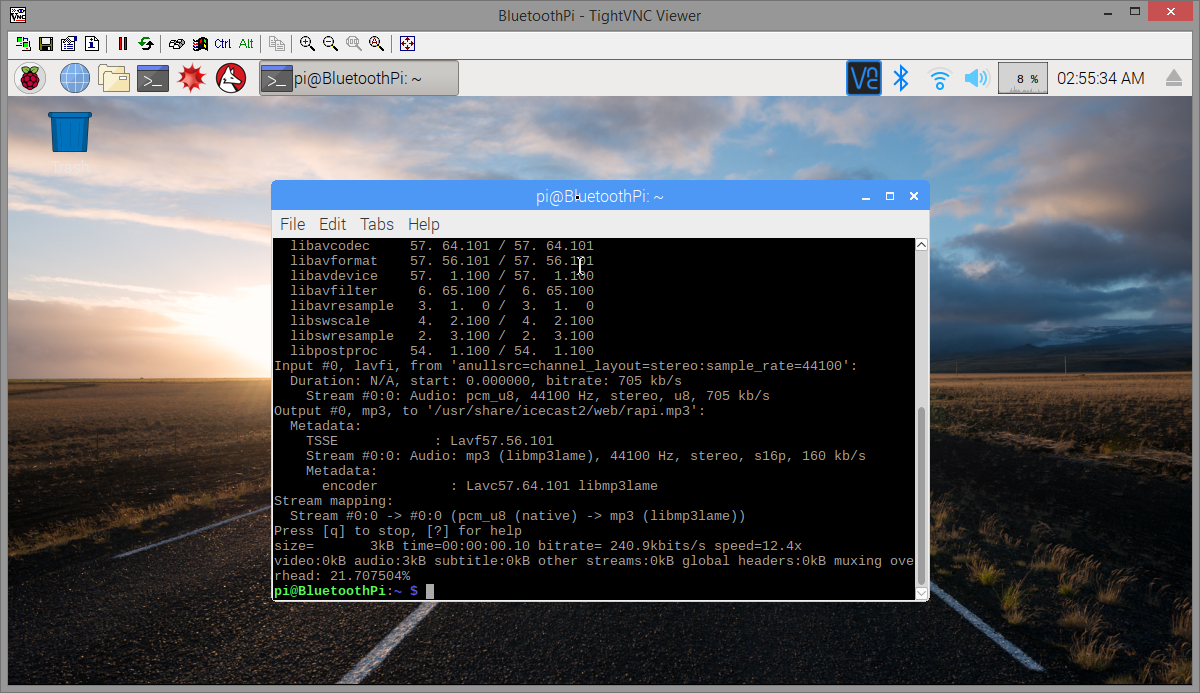Click the eject tray icon
Viewport: 1200px width, 693px height.
[1174, 78]
